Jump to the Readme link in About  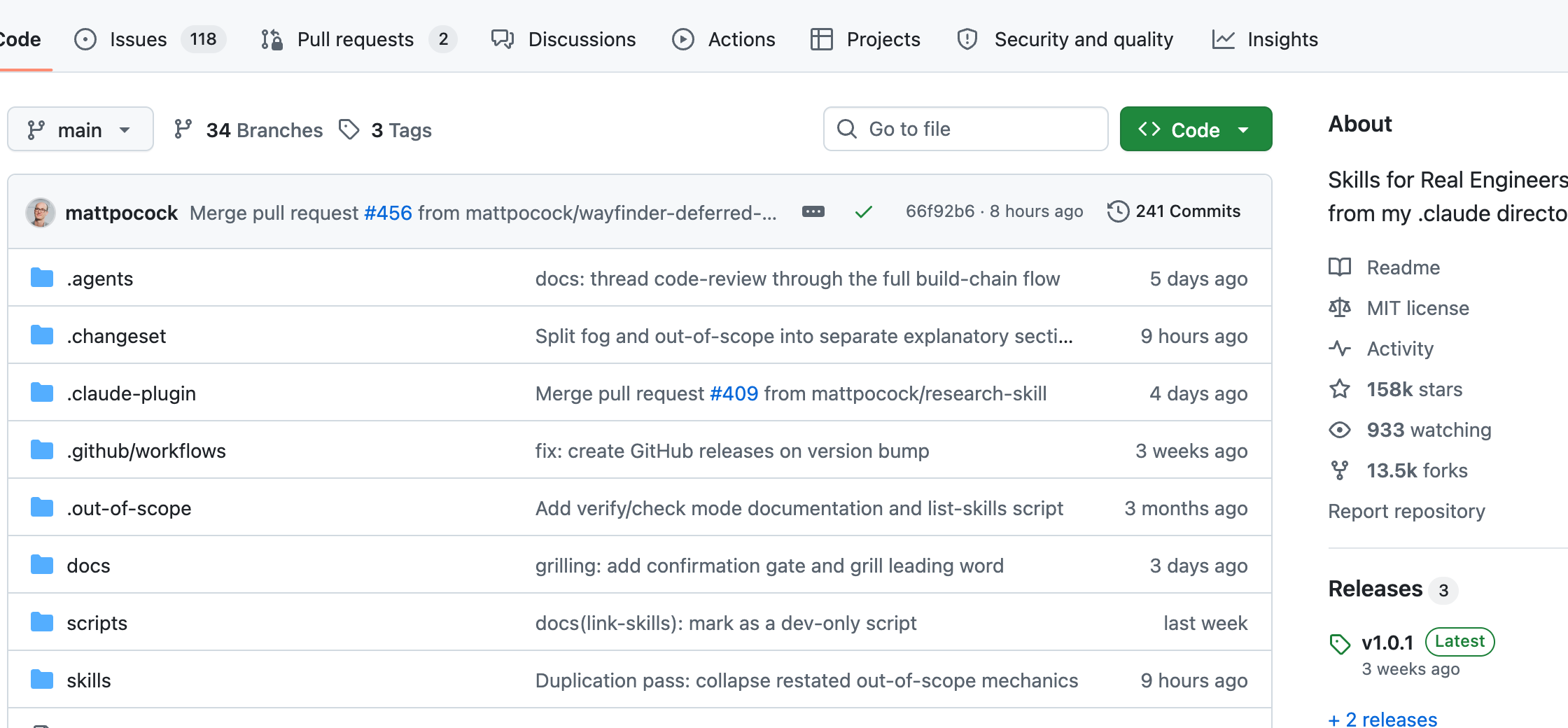point(1385,267)
